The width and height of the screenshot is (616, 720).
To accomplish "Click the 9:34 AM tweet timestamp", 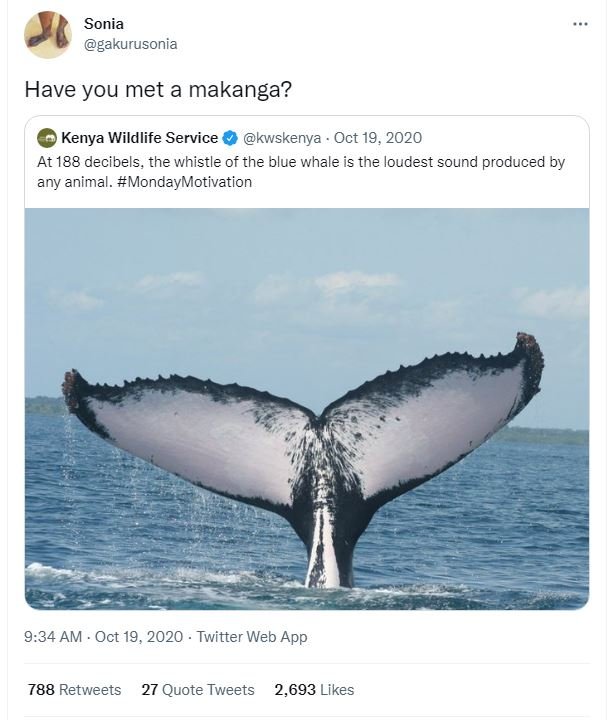I will pos(53,637).
